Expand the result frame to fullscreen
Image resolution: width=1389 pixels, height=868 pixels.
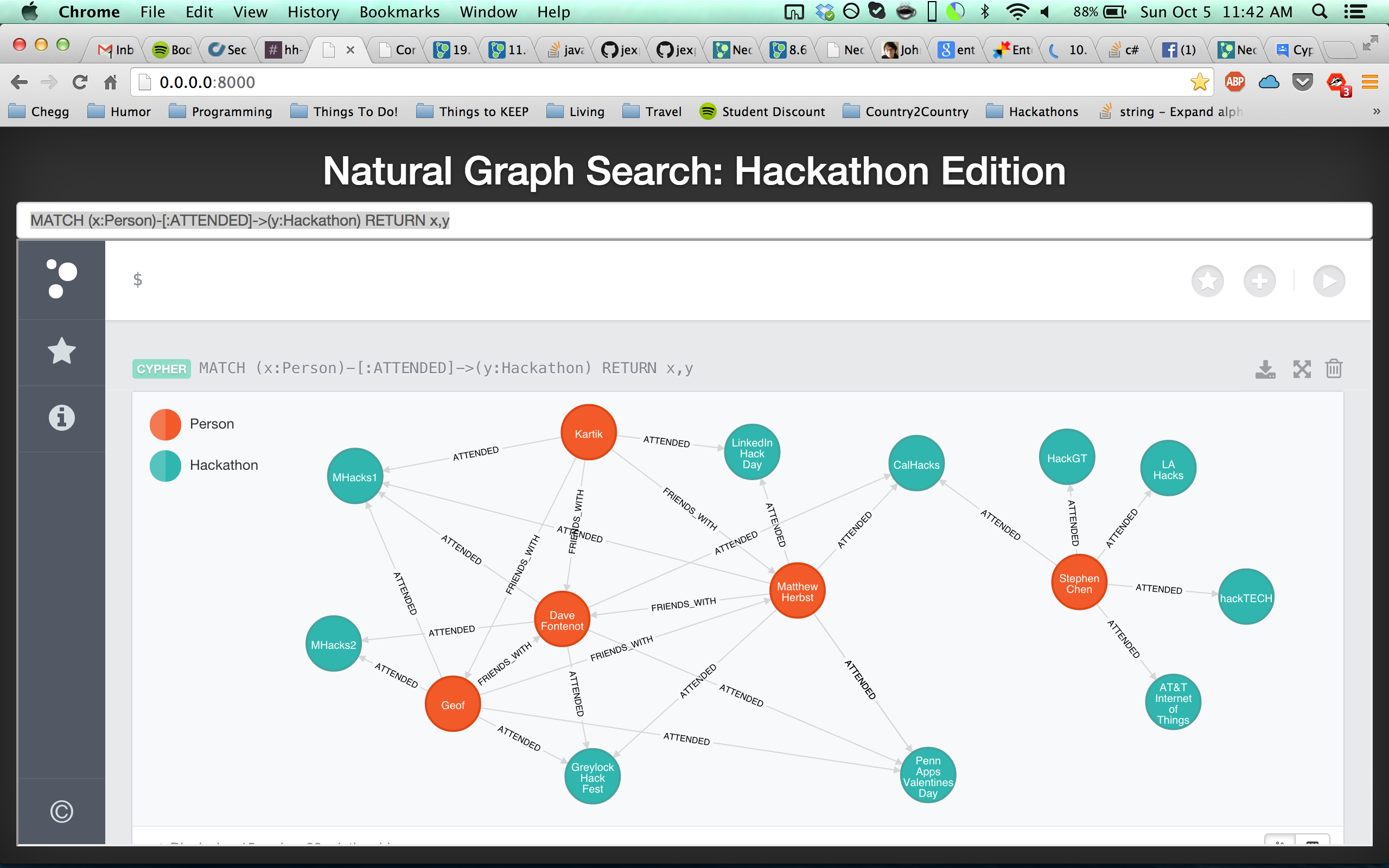1302,369
